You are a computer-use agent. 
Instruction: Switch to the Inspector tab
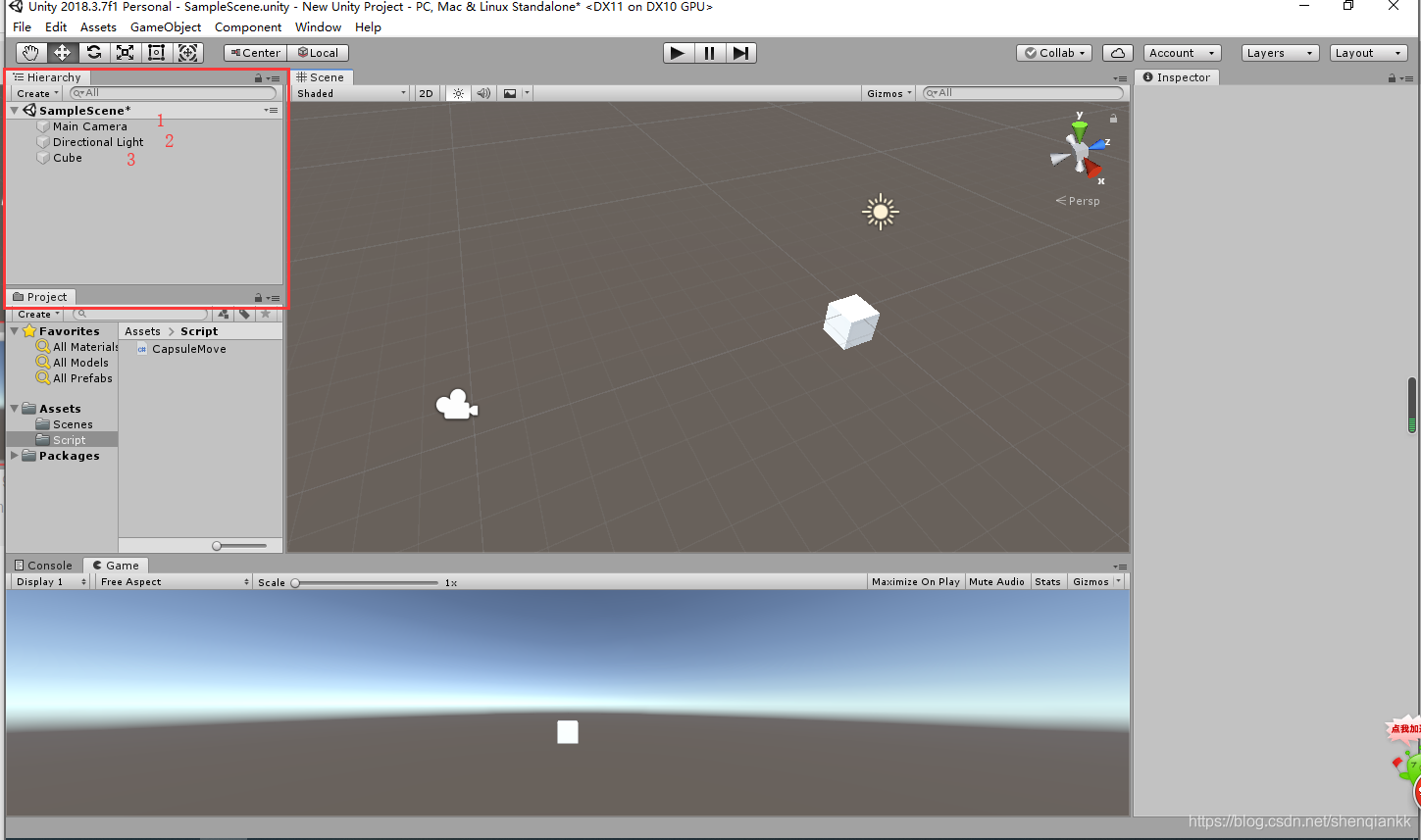click(1177, 77)
